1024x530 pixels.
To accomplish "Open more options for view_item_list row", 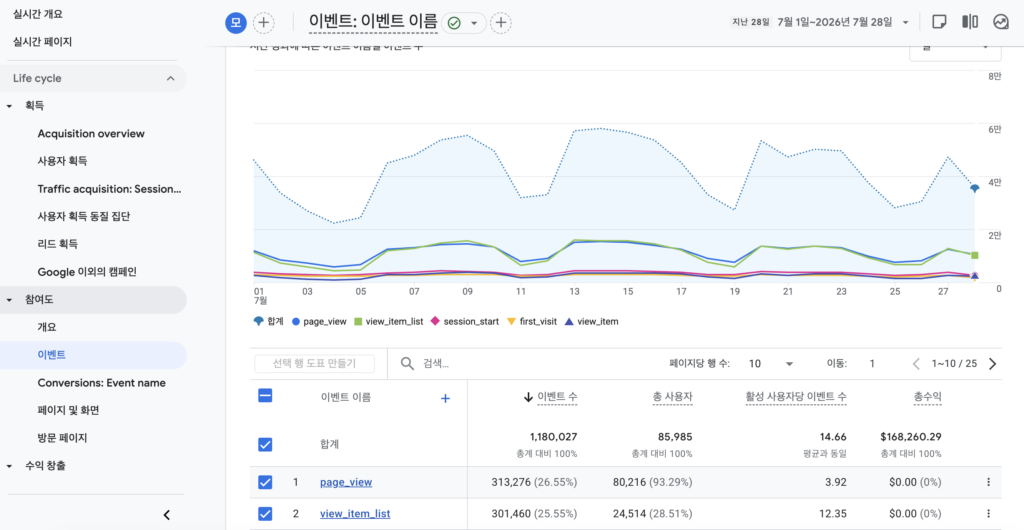I will click(x=988, y=514).
